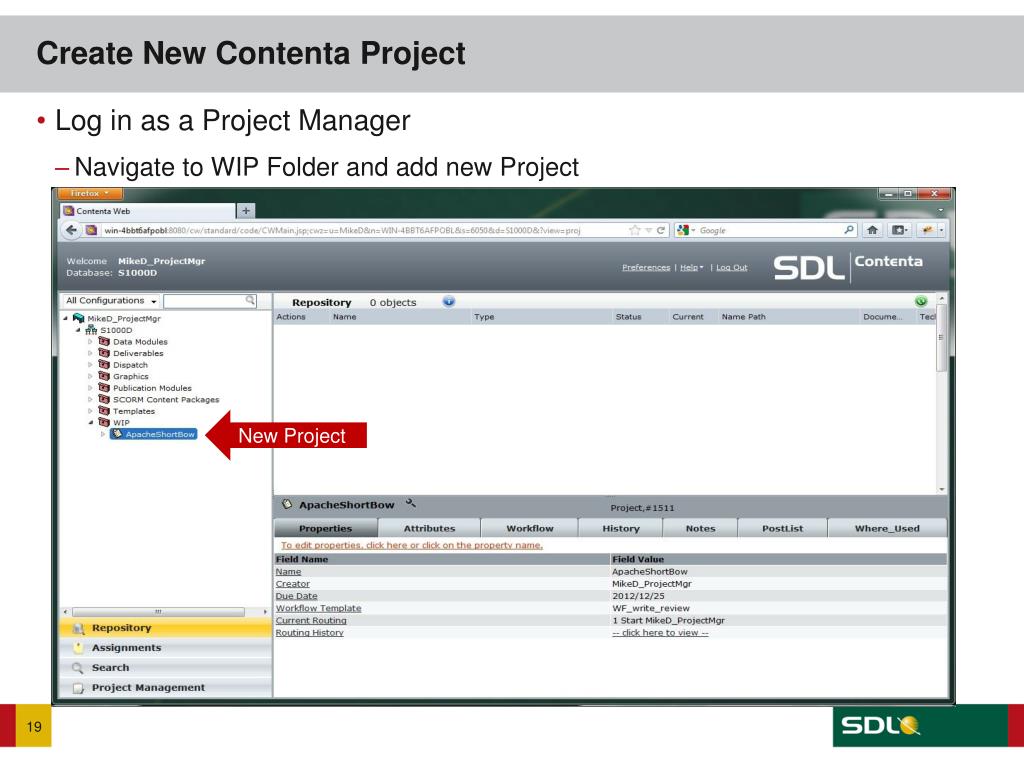Image resolution: width=1024 pixels, height=768 pixels.
Task: Click the WIP folder icon
Action: (104, 422)
